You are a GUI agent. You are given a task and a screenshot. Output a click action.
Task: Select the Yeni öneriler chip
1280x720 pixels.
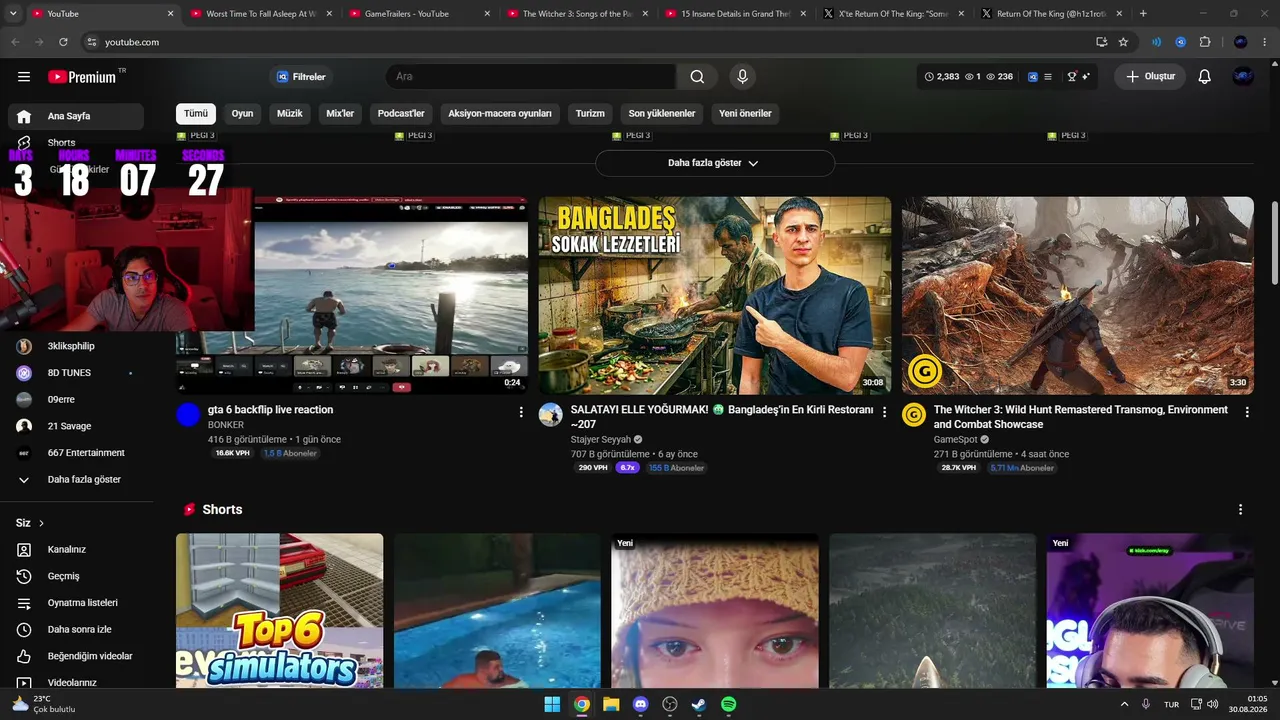point(745,113)
